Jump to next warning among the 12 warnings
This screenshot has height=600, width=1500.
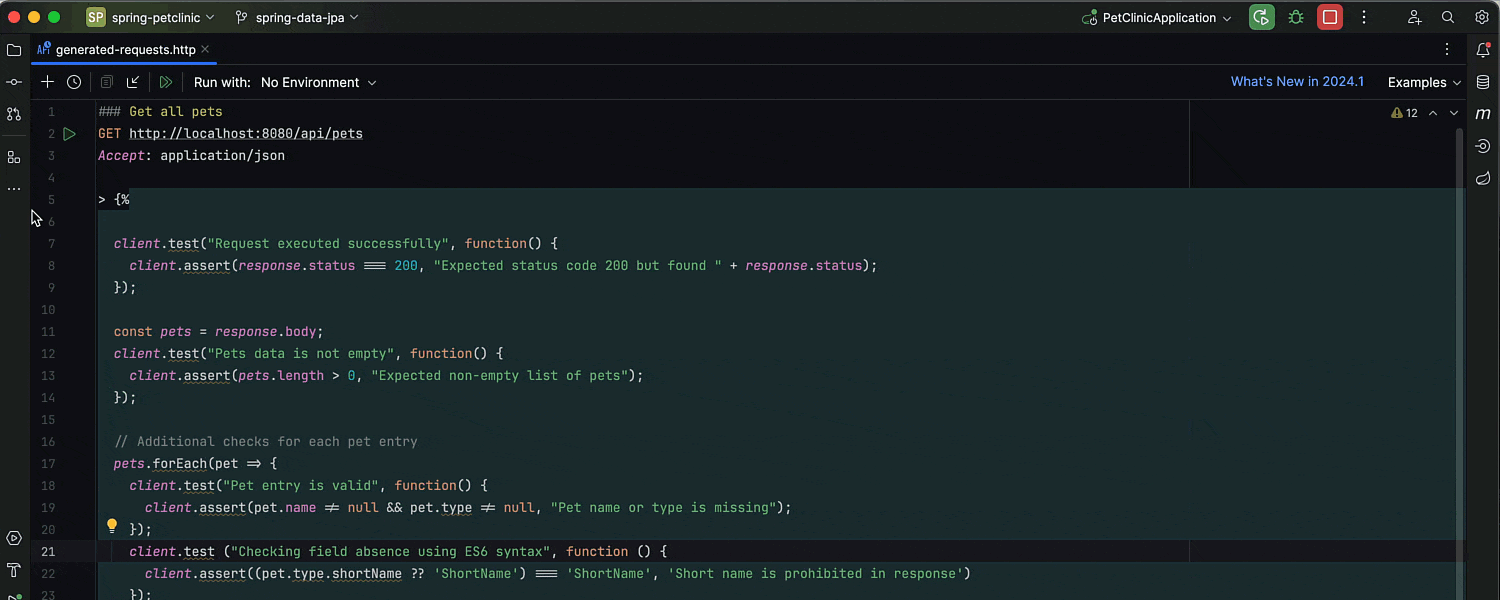point(1452,113)
